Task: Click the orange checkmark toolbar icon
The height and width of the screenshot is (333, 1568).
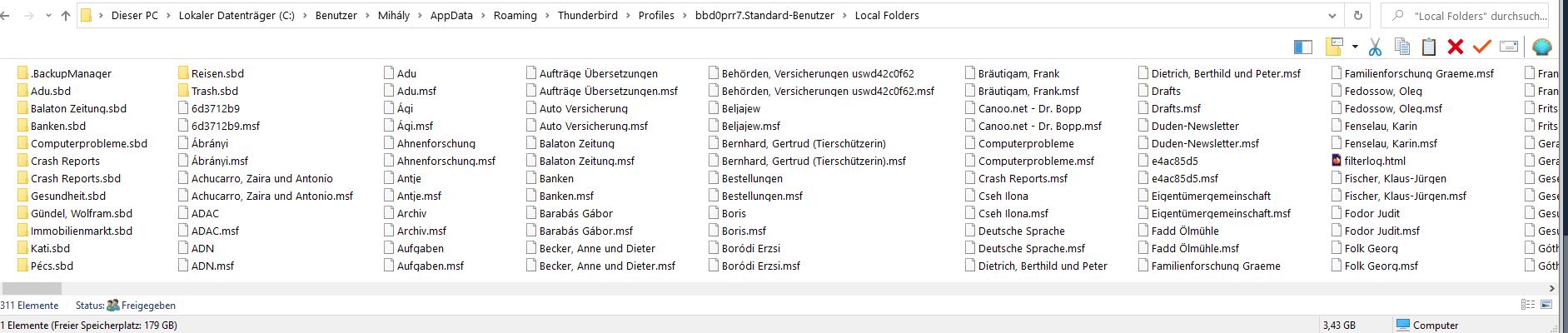Action: (1481, 47)
